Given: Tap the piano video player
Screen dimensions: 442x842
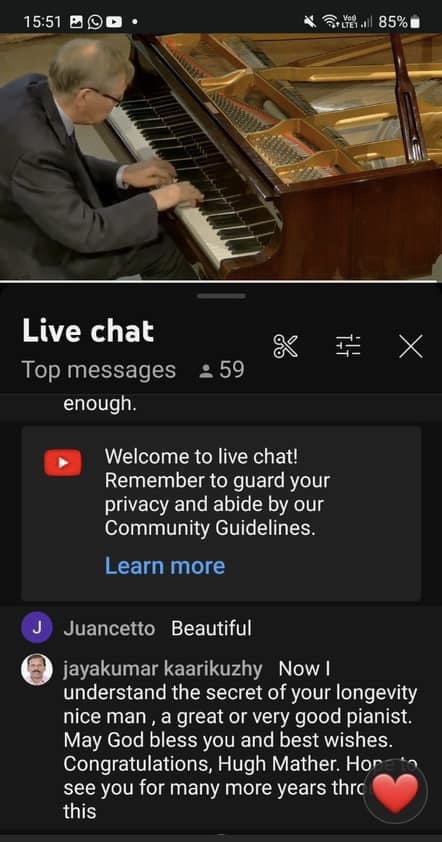Looking at the screenshot, I should click(221, 157).
